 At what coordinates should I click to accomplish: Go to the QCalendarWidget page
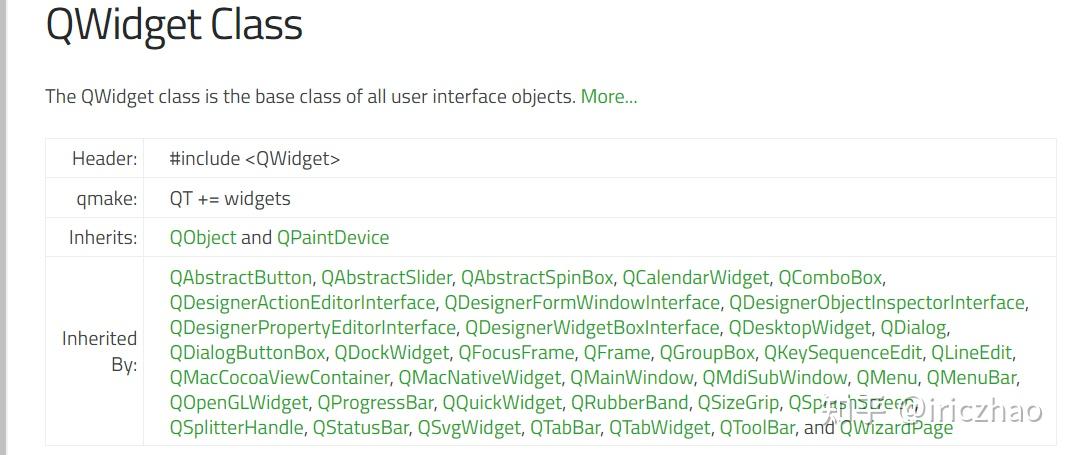point(695,278)
